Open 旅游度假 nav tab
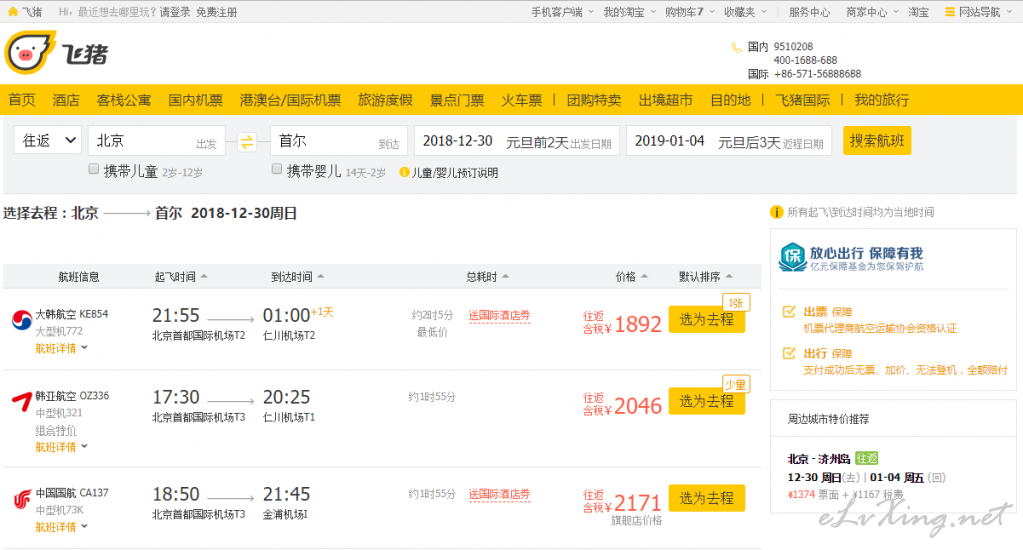 (386, 100)
